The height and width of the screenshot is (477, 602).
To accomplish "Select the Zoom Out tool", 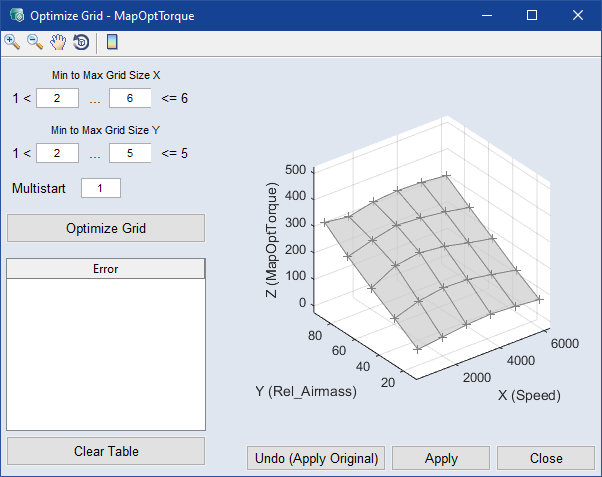I will pyautogui.click(x=35, y=41).
